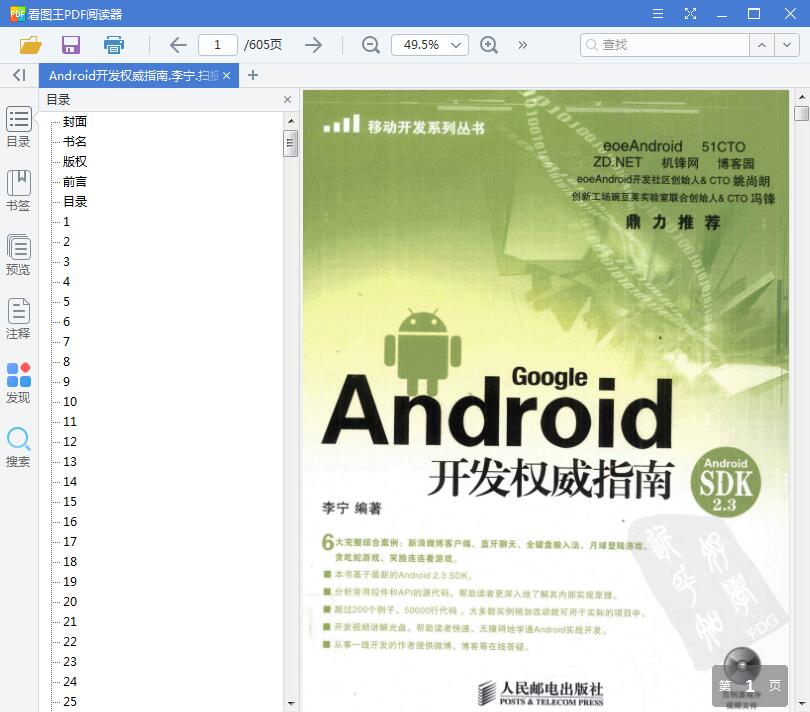This screenshot has width=810, height=712.
Task: Expand more toolbar tools via the chevron
Action: click(x=521, y=45)
